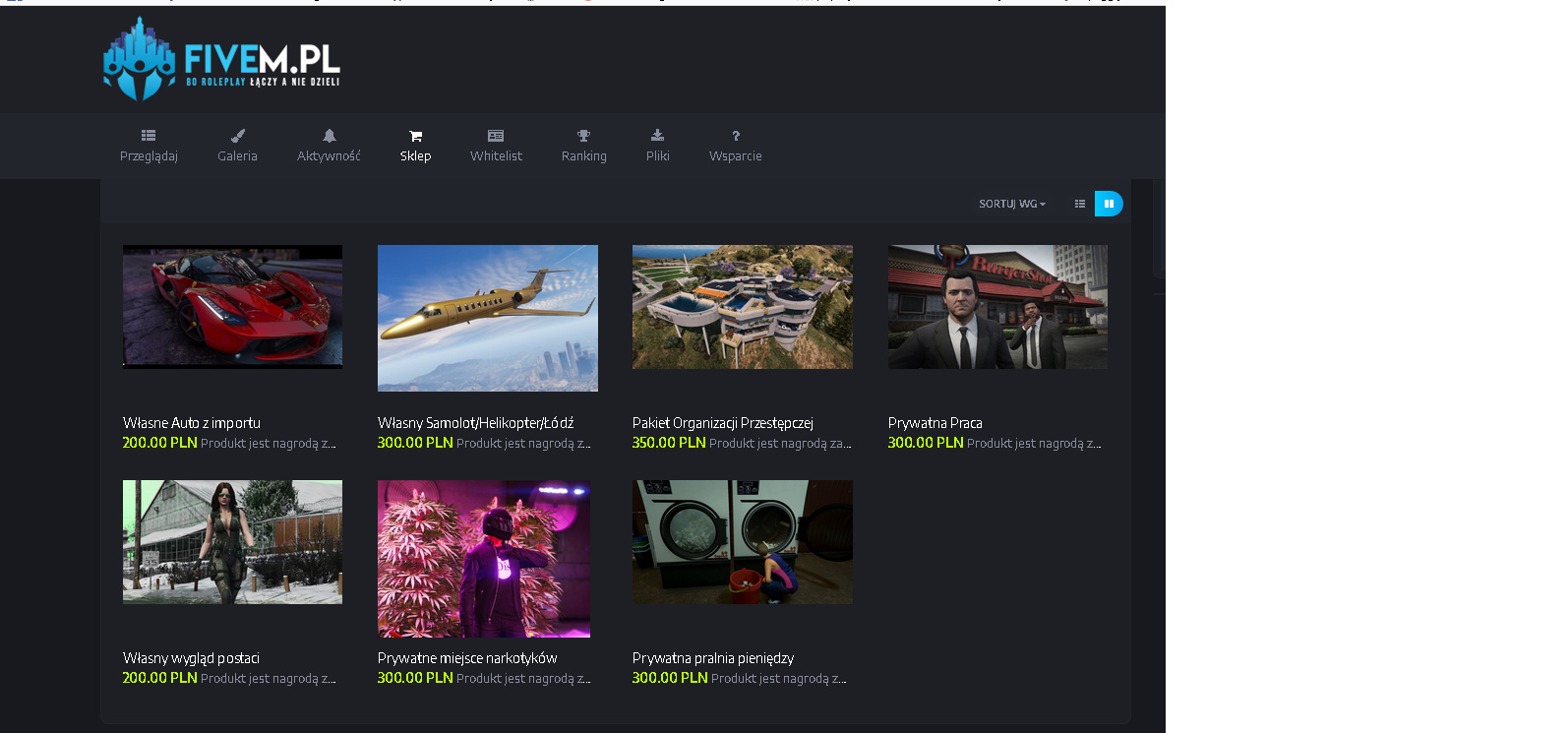
Task: Open the Przeglądaj menu label
Action: click(149, 156)
